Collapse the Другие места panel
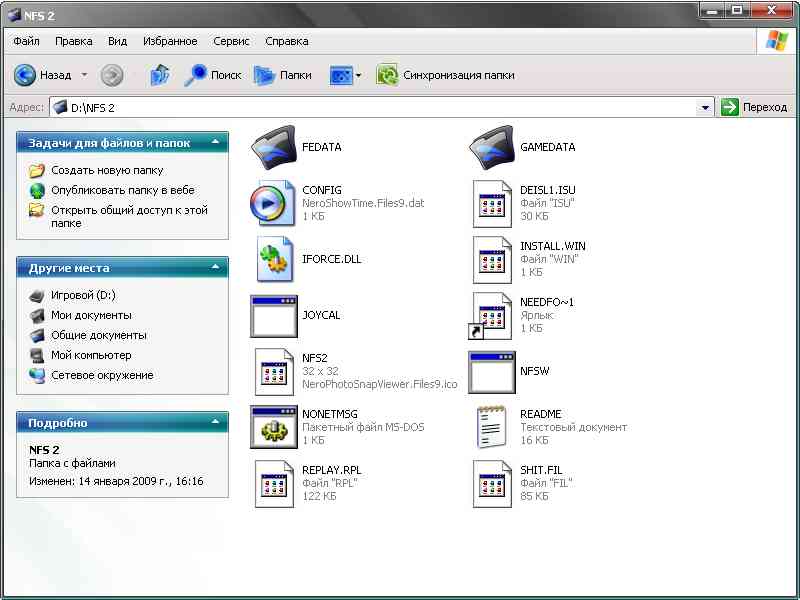 point(215,267)
